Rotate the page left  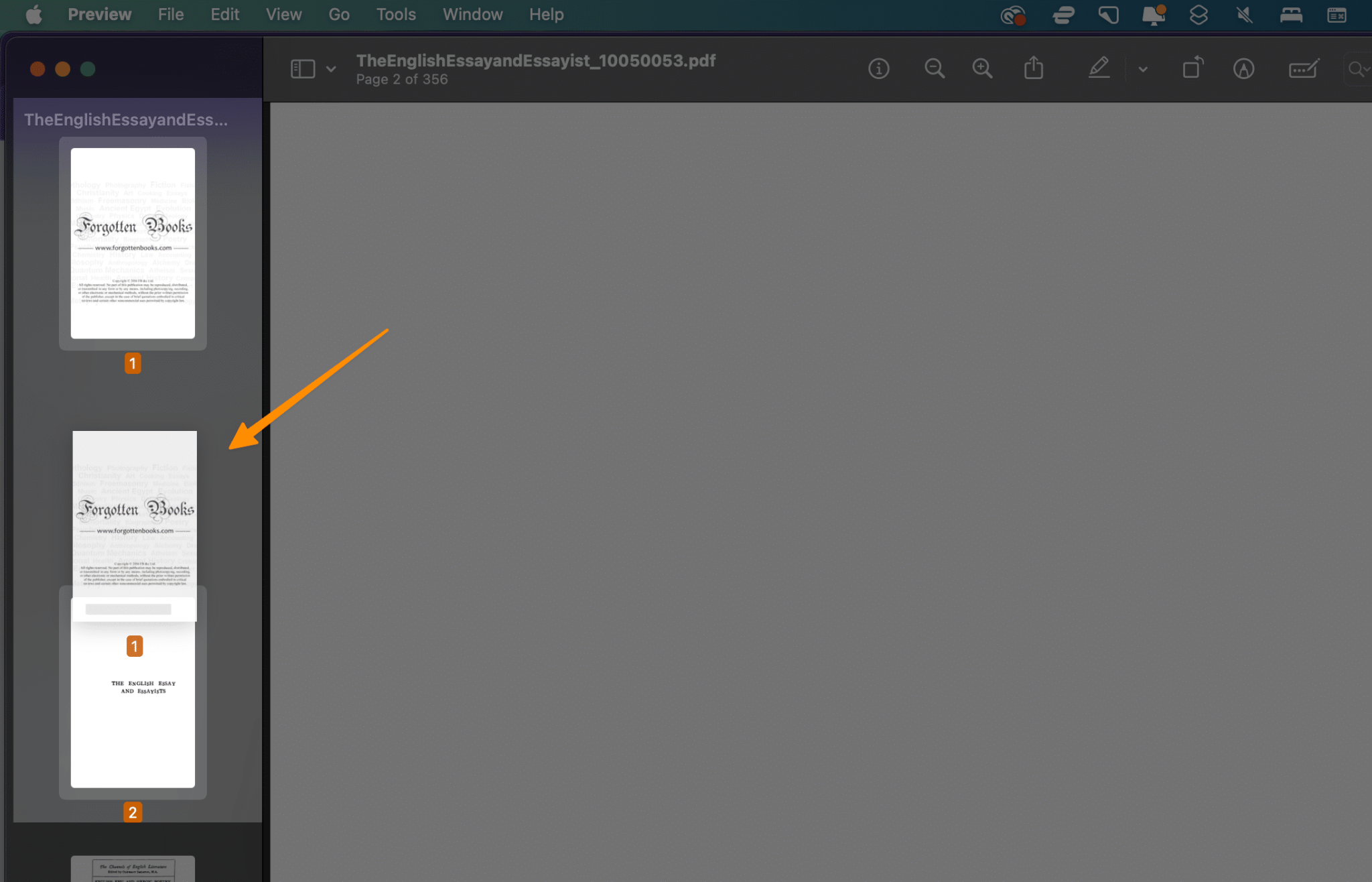pos(1193,68)
